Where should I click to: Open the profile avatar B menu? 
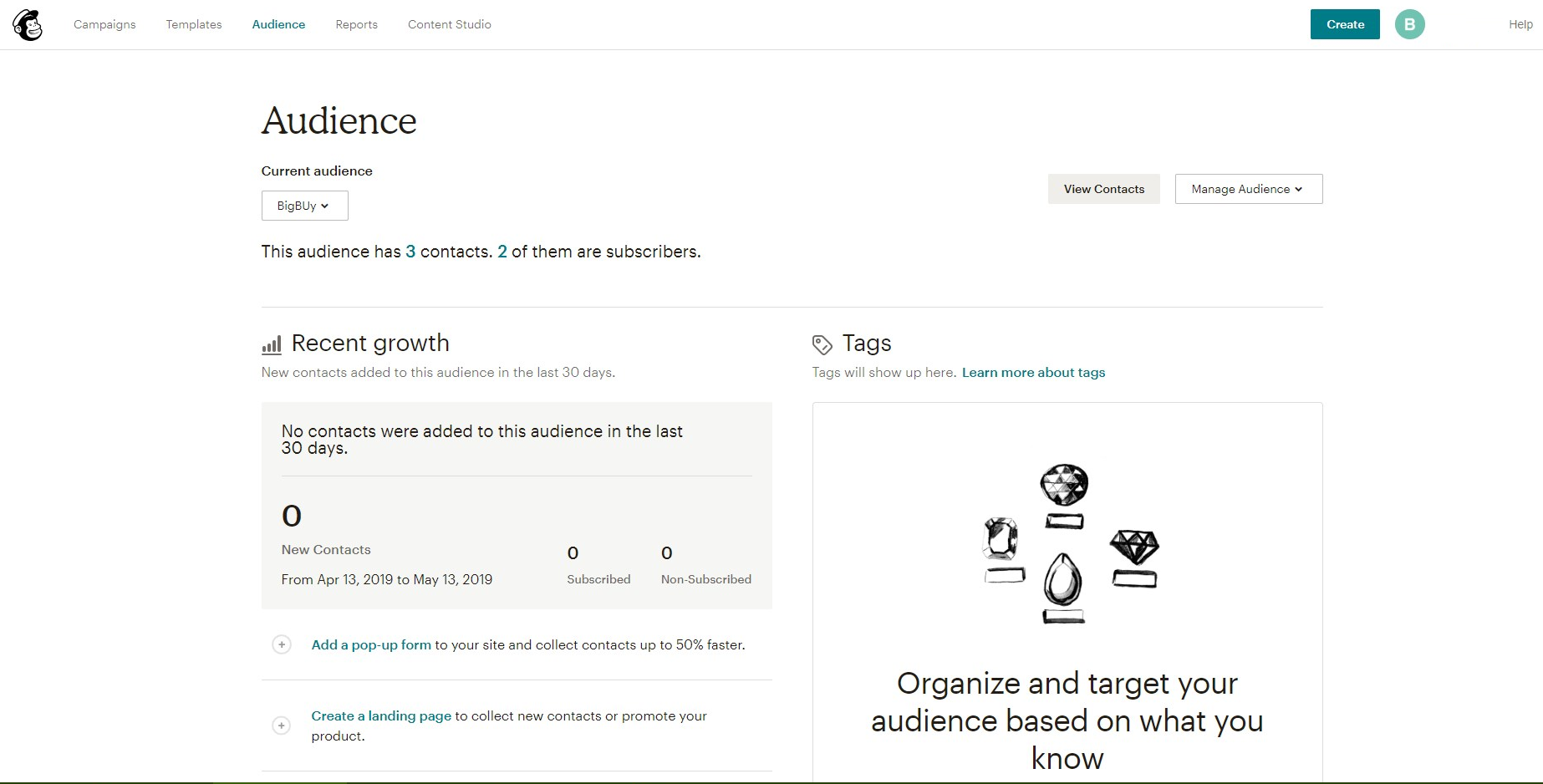(x=1409, y=24)
